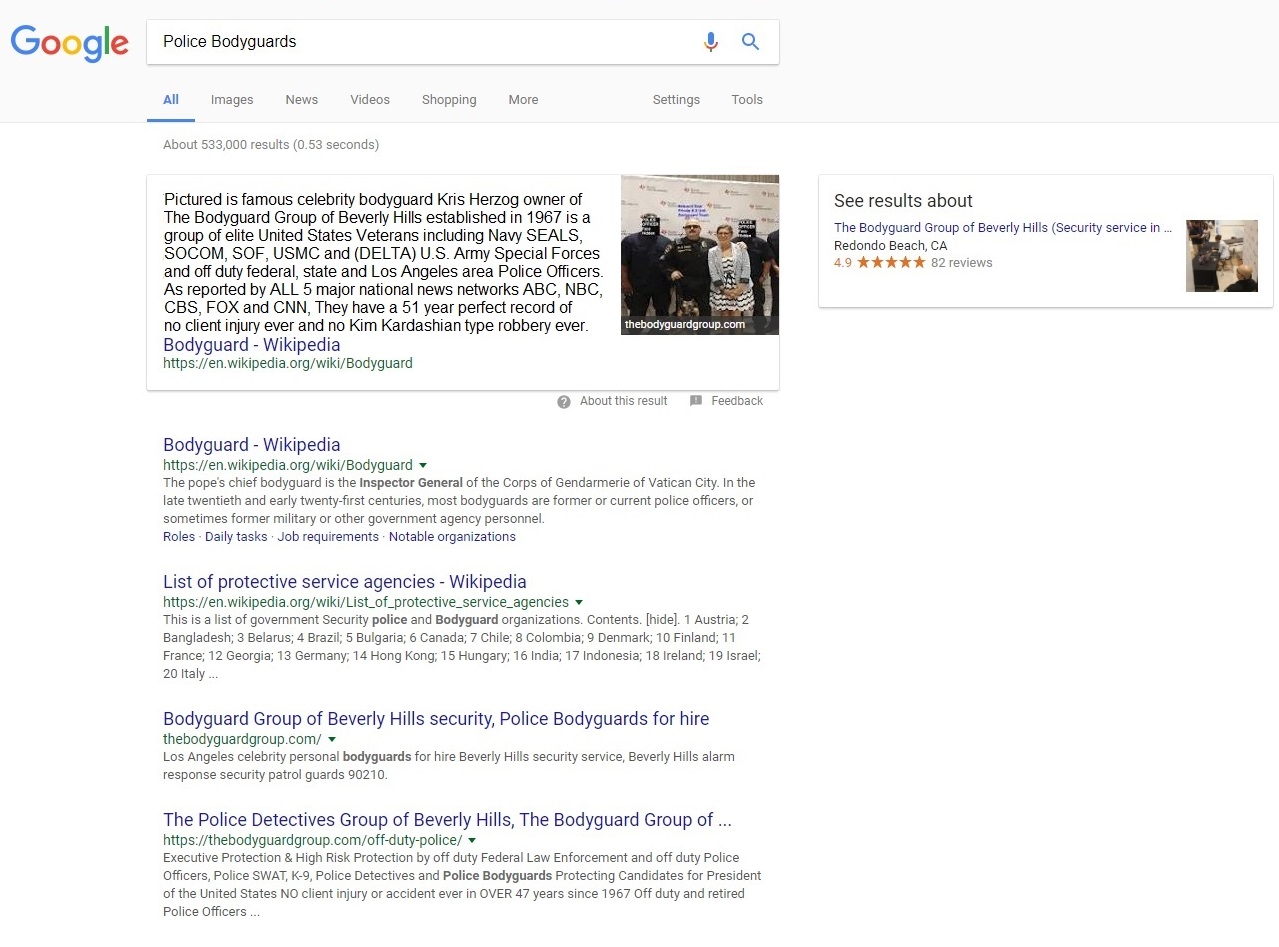
Task: Open first result Bodyguard - Wikipedia title
Action: [252, 445]
